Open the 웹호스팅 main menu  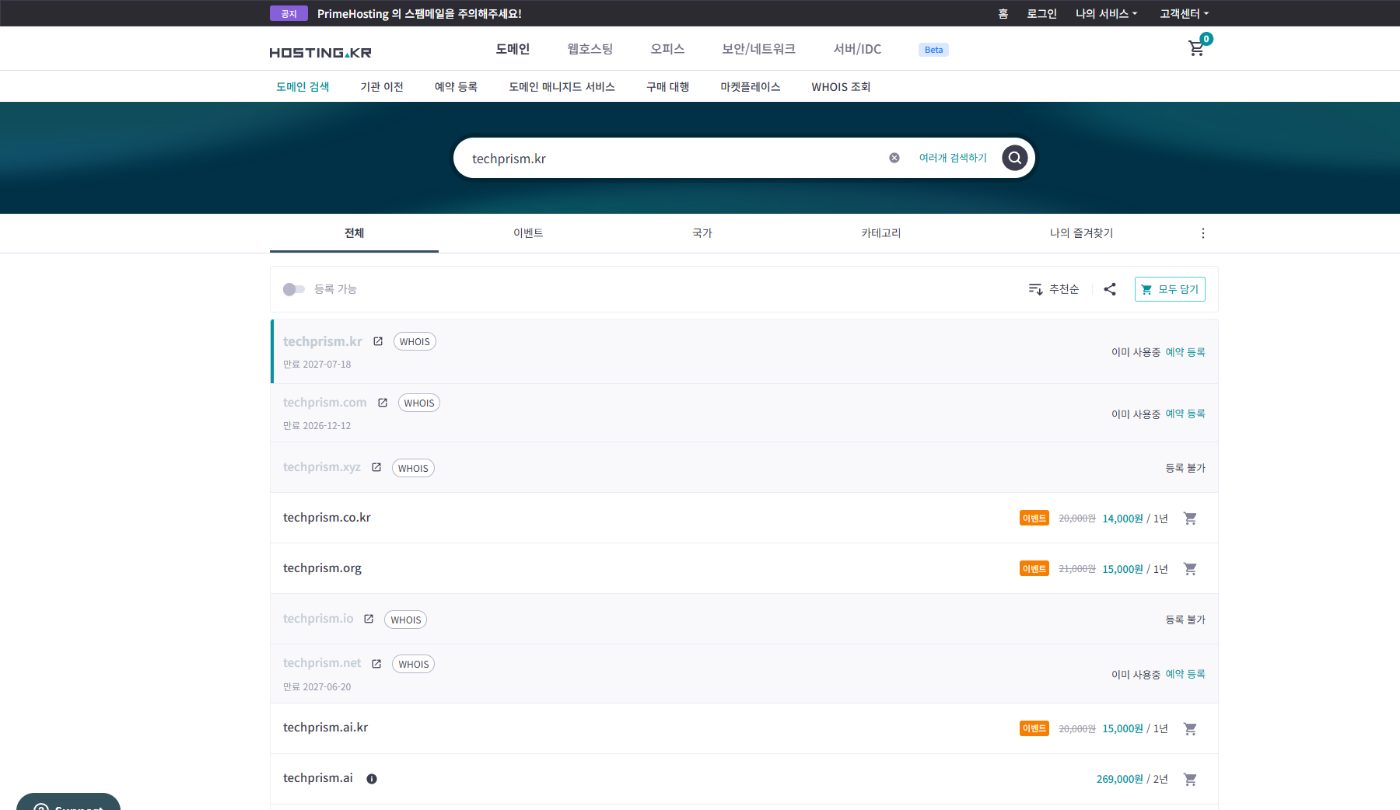pos(590,48)
